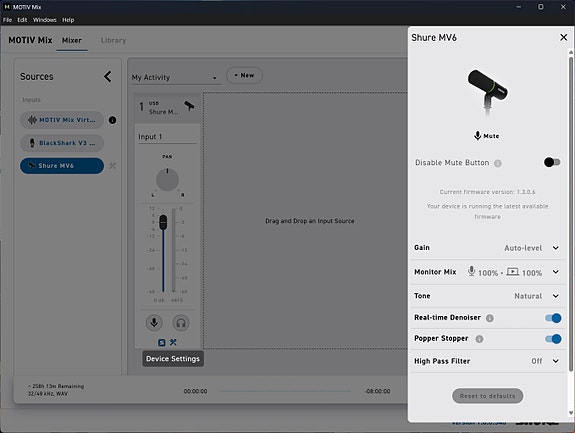The image size is (575, 433).
Task: Toggle Disable Mute Button switch
Action: point(552,162)
